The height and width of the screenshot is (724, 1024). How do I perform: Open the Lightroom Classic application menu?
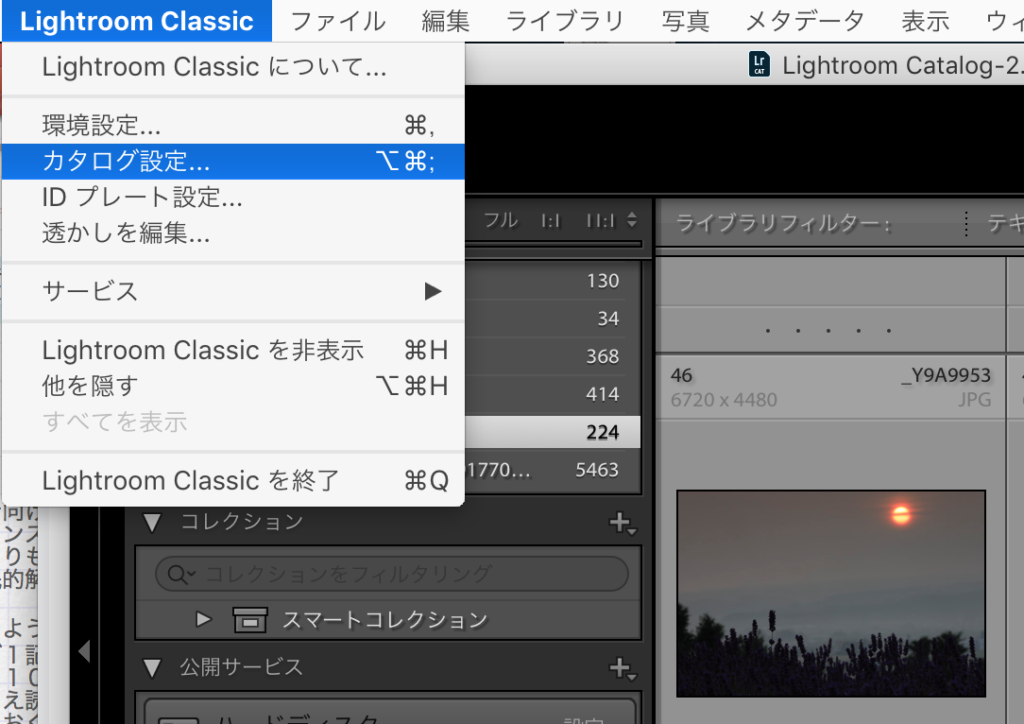pos(136,21)
